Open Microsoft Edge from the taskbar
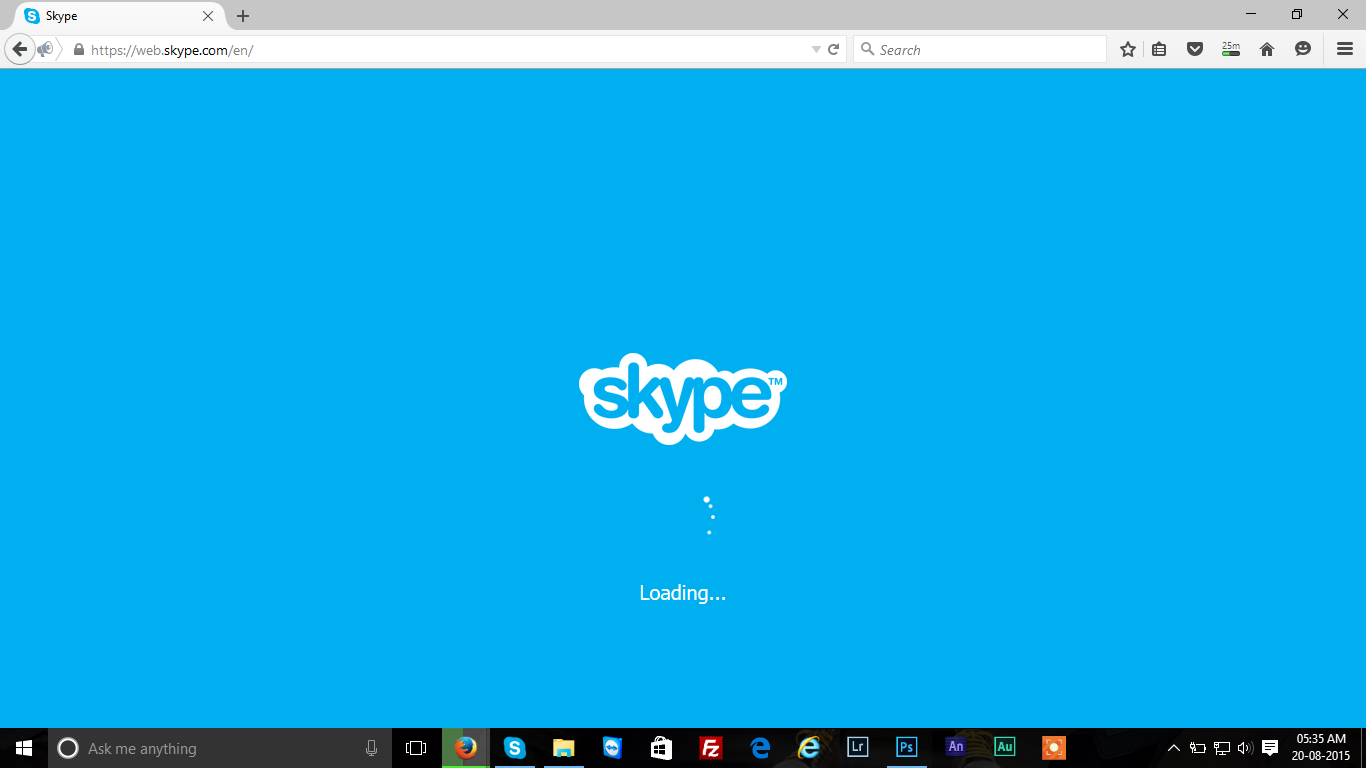The height and width of the screenshot is (768, 1366). [760, 748]
